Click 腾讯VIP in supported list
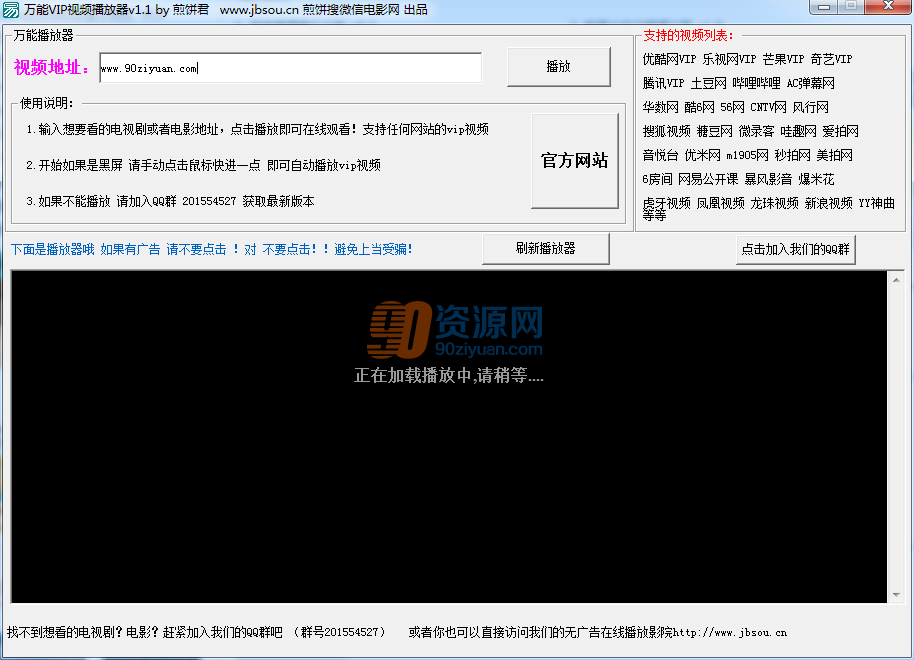 (663, 83)
